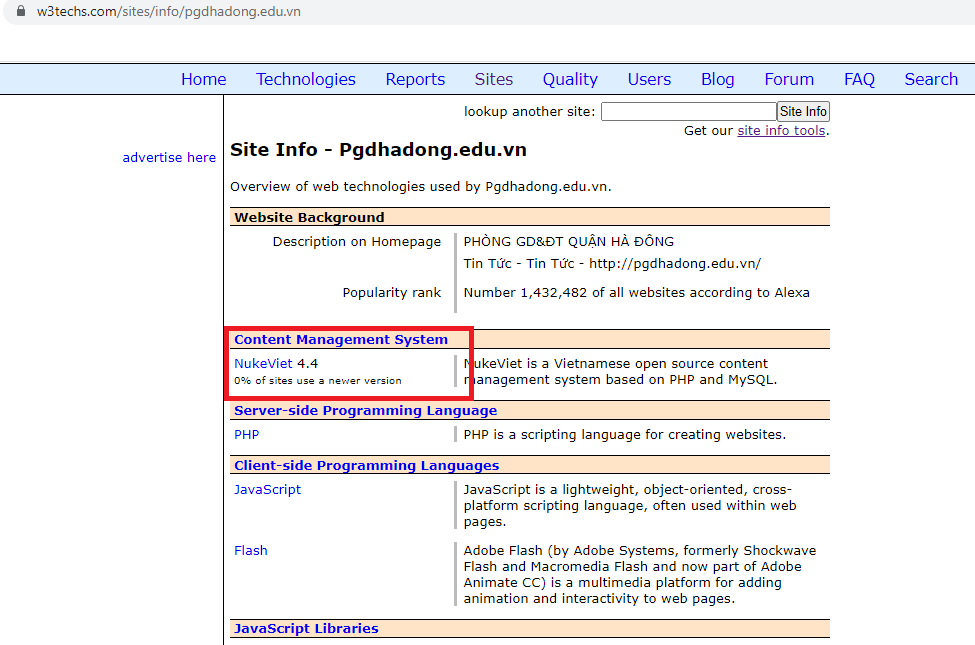The image size is (975, 645).
Task: Open the Quality navigation link
Action: pyautogui.click(x=570, y=80)
